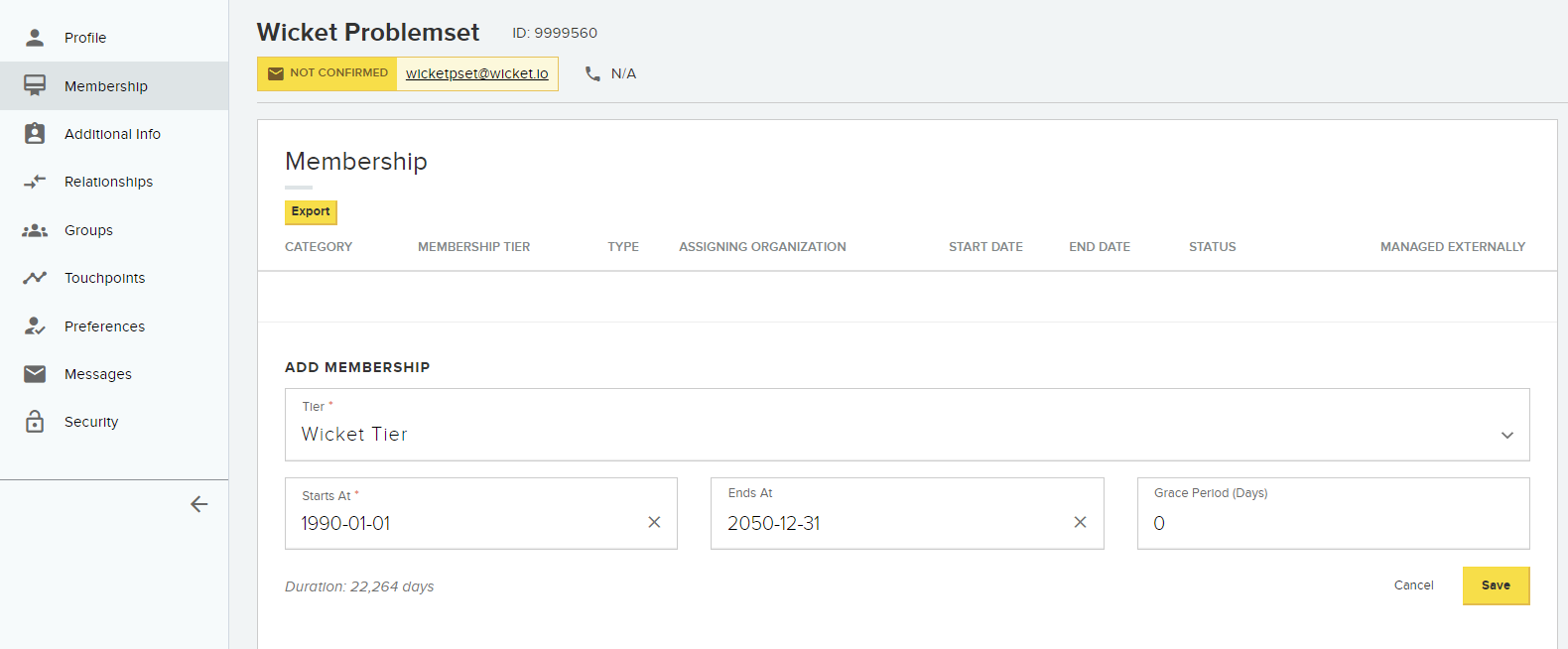Click the ADD MEMBERSHIP heading
1568x649 pixels.
pos(357,367)
